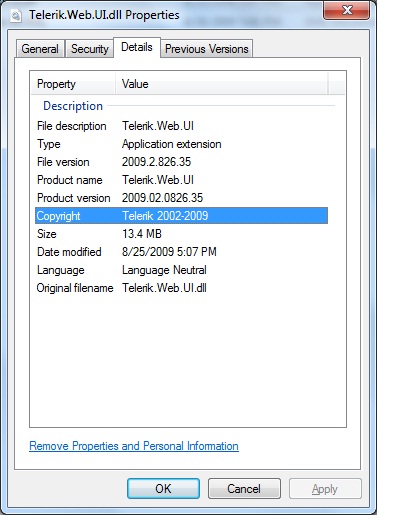Select the highlighted Copyright property label
406x515 pixels.
[58, 216]
